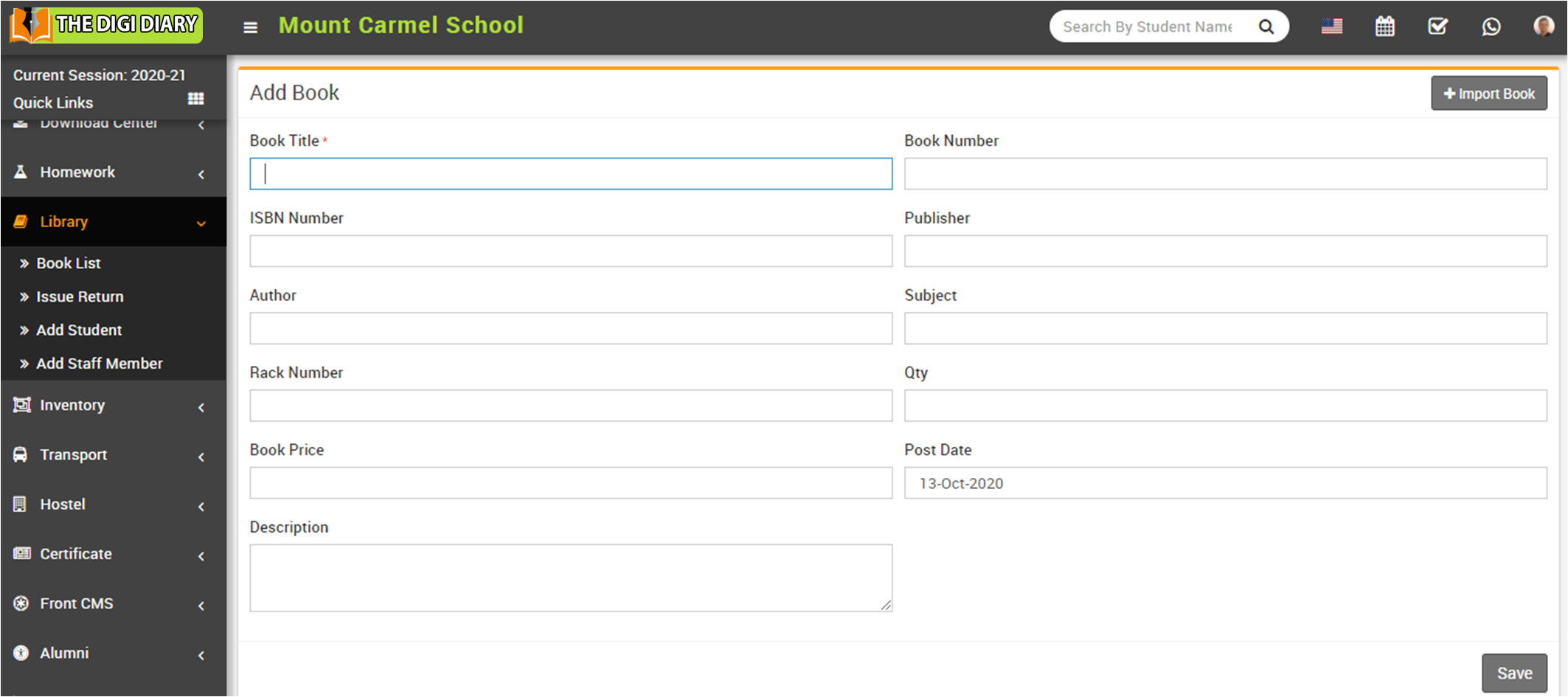Open the language flag selector

(x=1331, y=27)
